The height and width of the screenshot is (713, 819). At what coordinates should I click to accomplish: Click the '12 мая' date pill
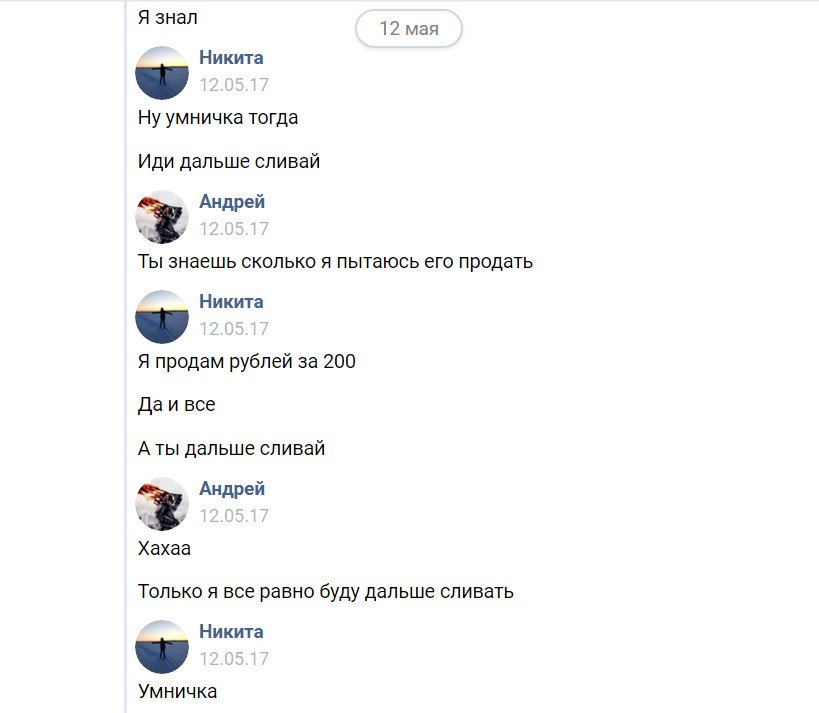[x=408, y=29]
